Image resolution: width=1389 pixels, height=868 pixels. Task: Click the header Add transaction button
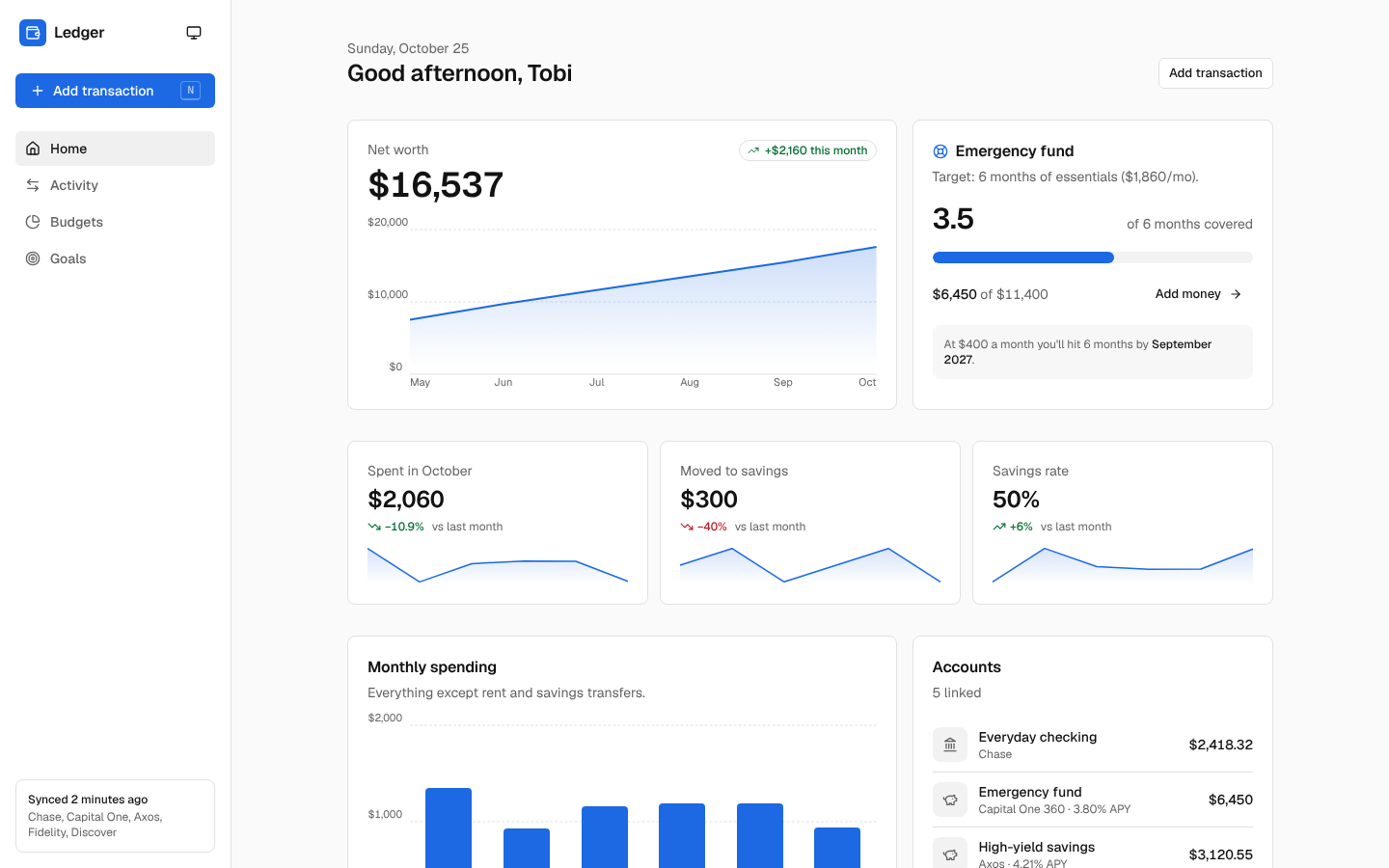click(1215, 73)
